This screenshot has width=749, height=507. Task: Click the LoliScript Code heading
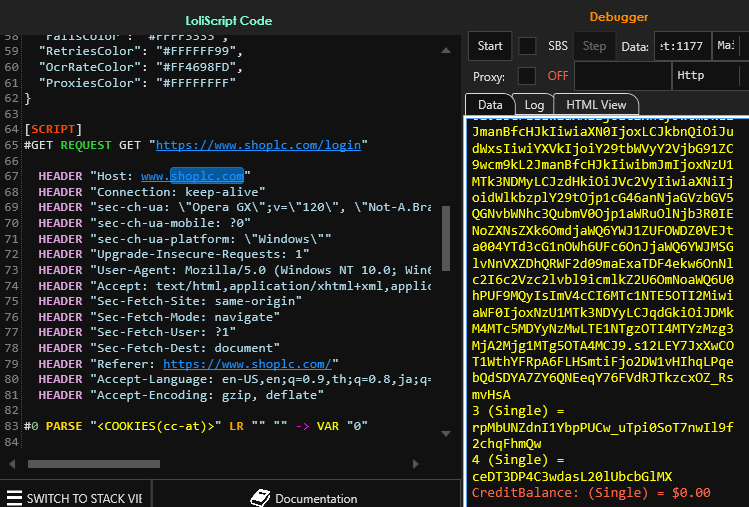coord(229,21)
